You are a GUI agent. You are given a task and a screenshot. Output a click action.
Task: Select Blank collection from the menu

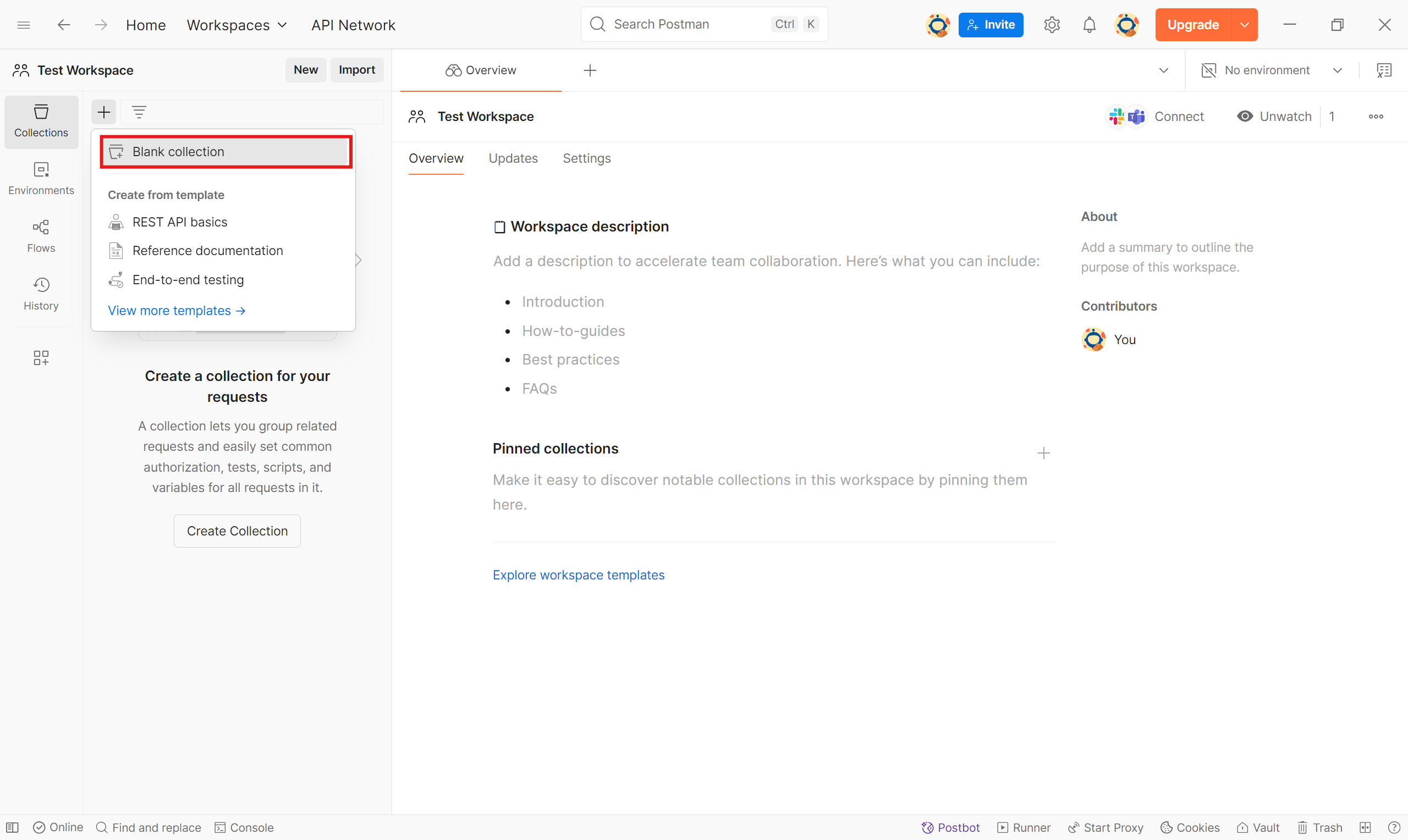226,152
